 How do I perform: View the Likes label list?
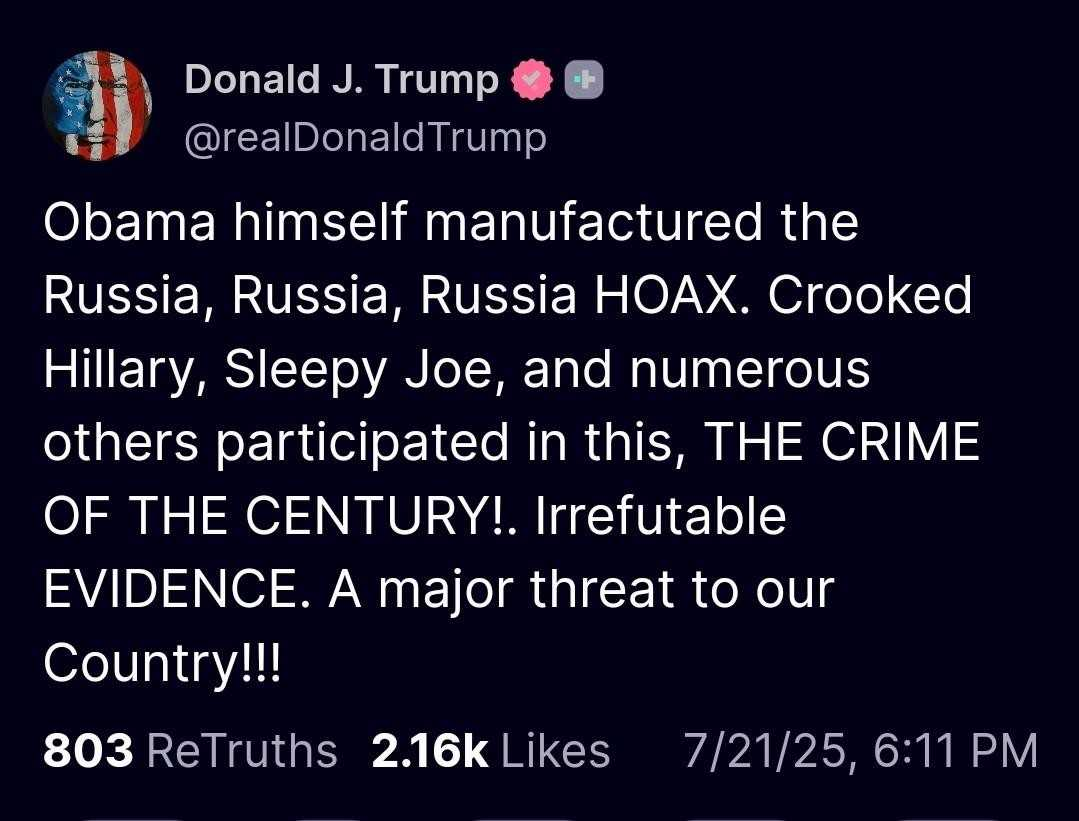pos(555,750)
